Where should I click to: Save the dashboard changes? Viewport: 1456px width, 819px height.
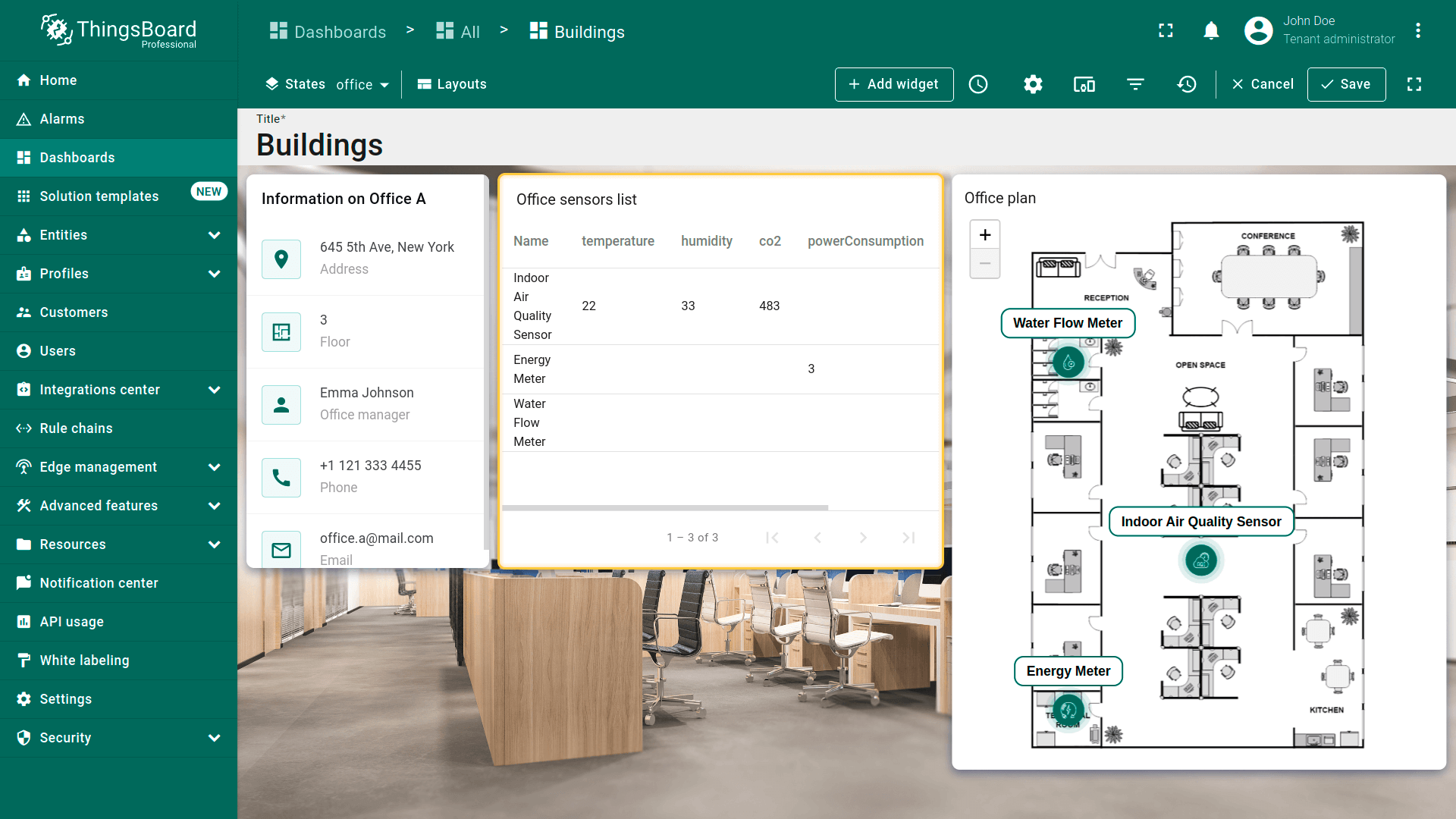click(1346, 84)
